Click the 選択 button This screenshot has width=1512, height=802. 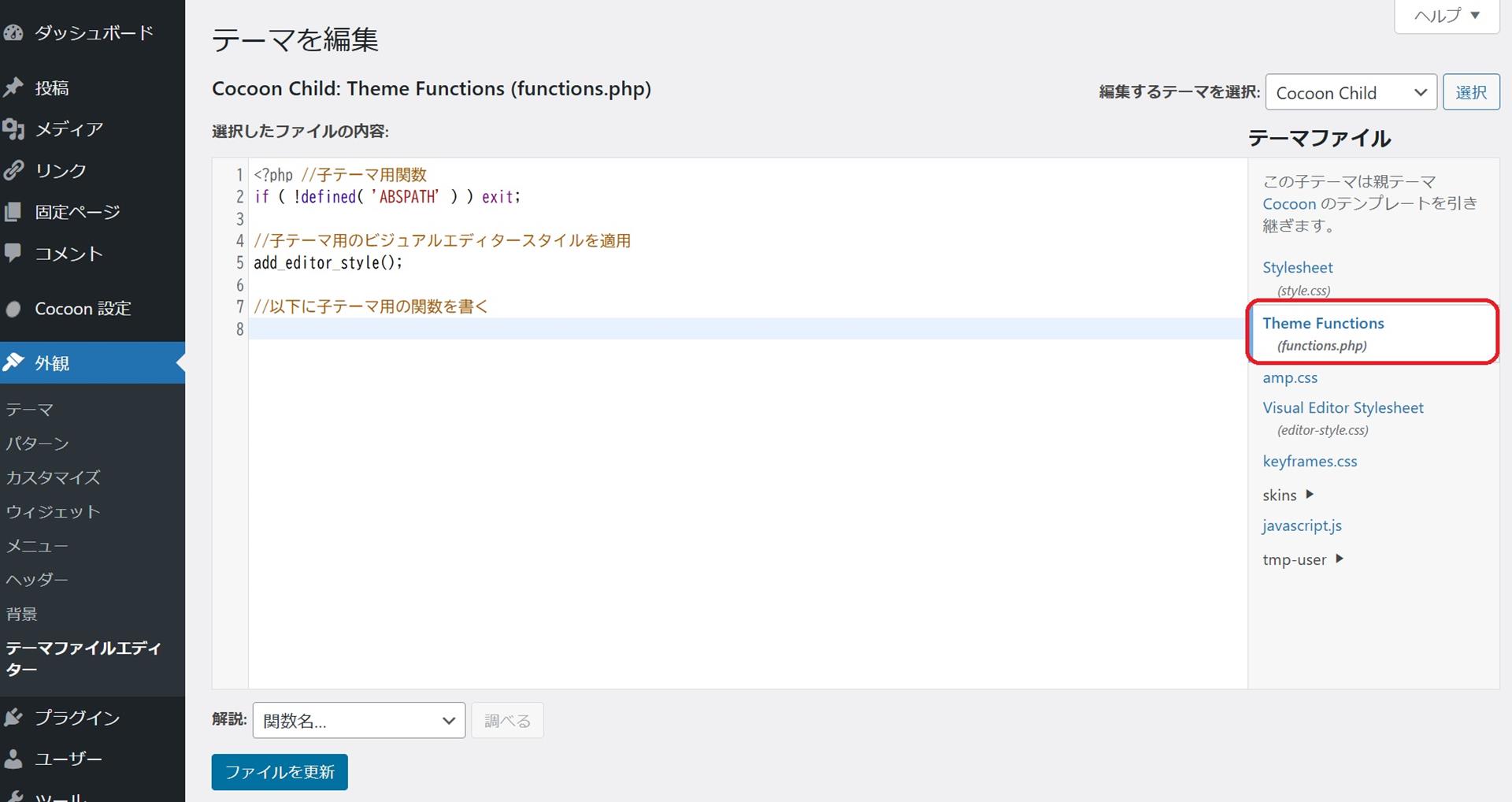[x=1470, y=93]
